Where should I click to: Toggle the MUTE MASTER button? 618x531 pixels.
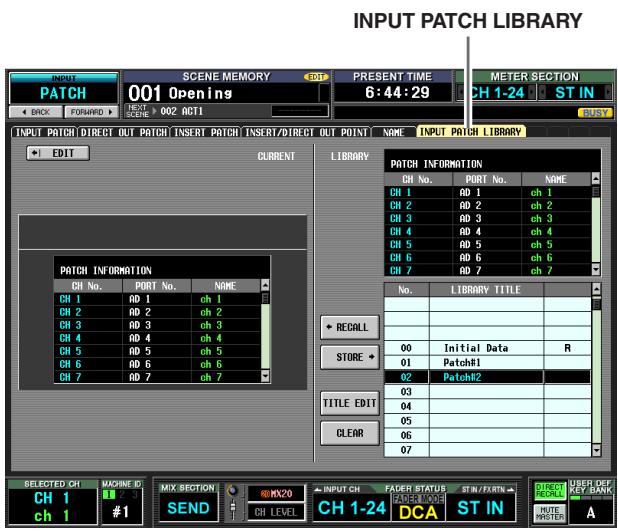pyautogui.click(x=549, y=513)
